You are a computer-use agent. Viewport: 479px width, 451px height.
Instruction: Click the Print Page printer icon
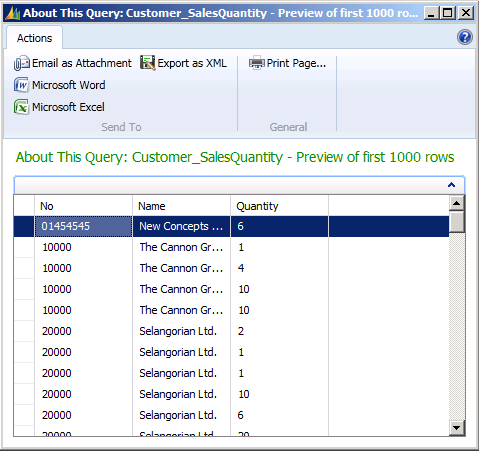pyautogui.click(x=257, y=63)
